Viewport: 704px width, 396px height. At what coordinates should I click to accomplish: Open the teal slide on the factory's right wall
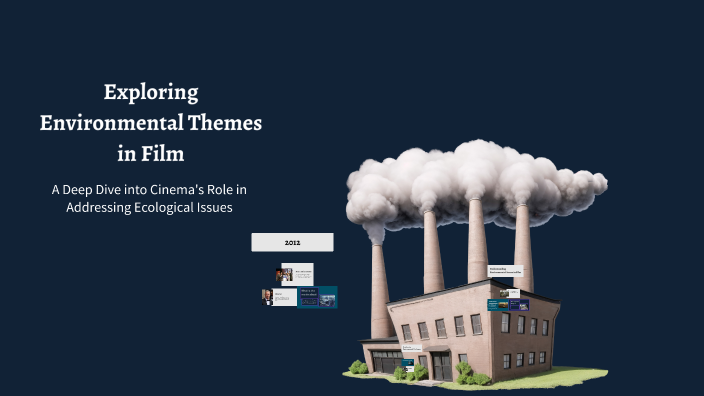pos(498,305)
